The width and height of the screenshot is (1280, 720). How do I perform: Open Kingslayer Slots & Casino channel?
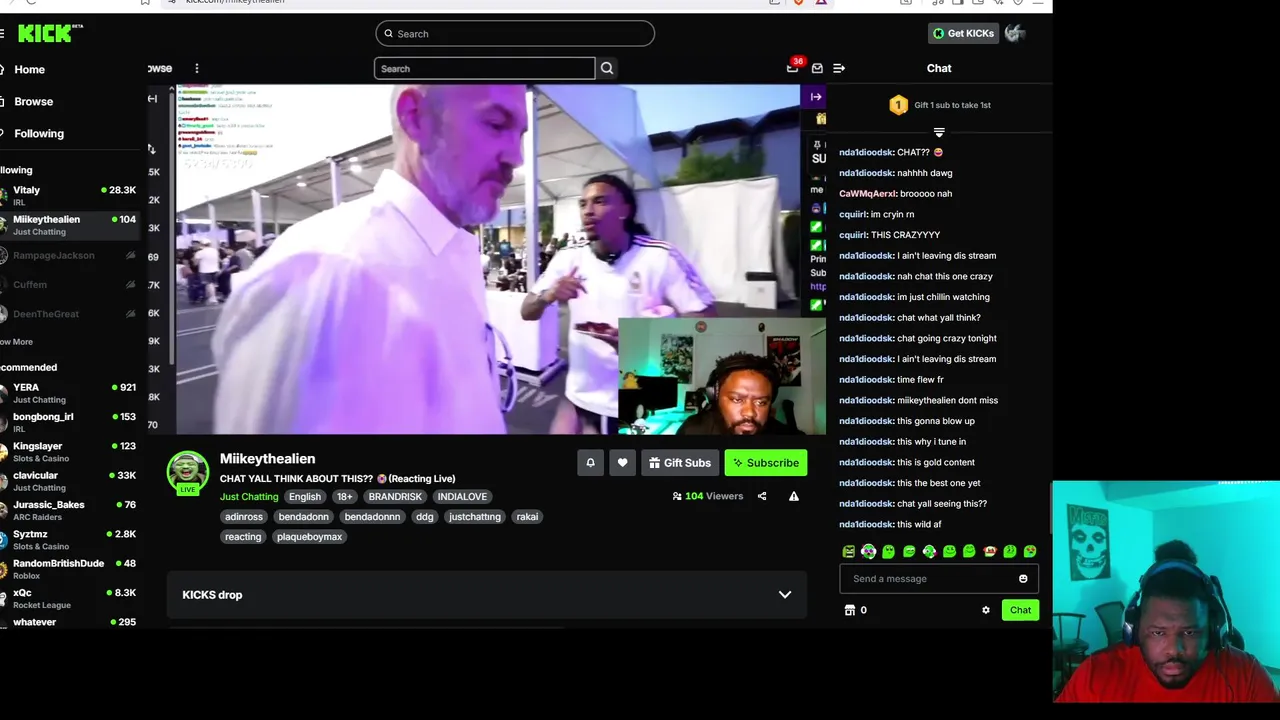[x=70, y=451]
